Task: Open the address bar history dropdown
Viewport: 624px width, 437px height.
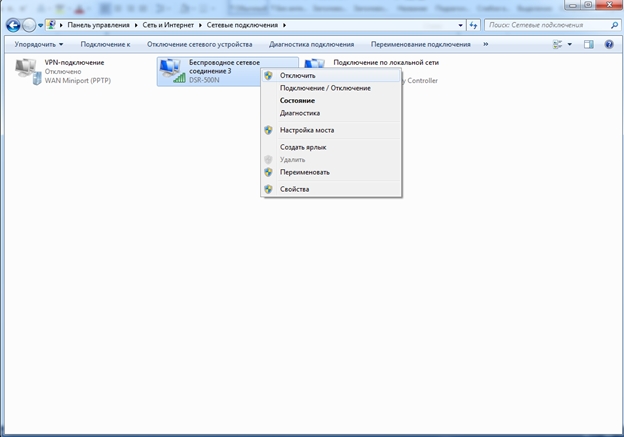Action: (x=459, y=23)
